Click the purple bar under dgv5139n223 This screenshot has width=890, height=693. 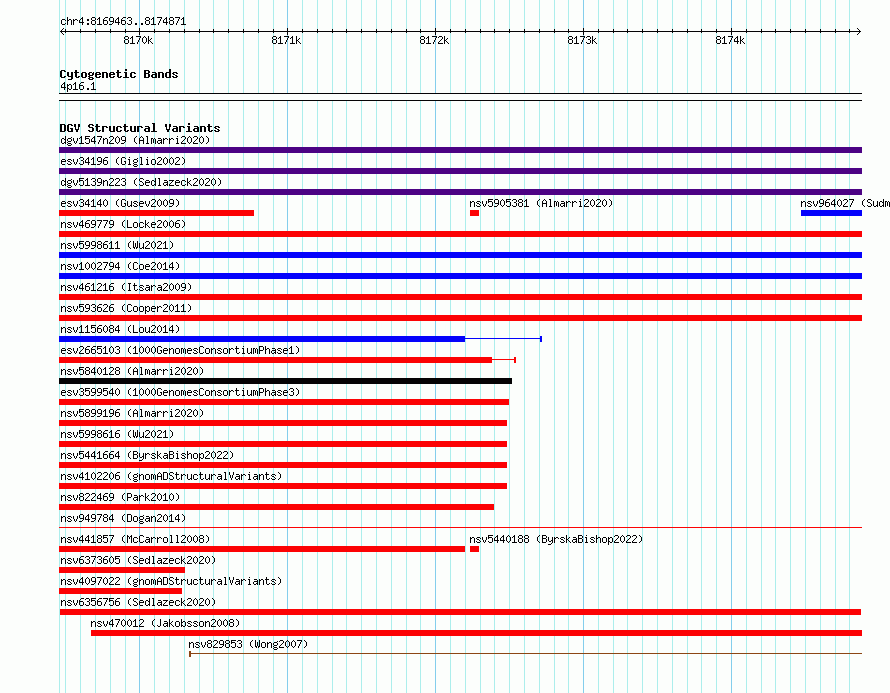[460, 192]
